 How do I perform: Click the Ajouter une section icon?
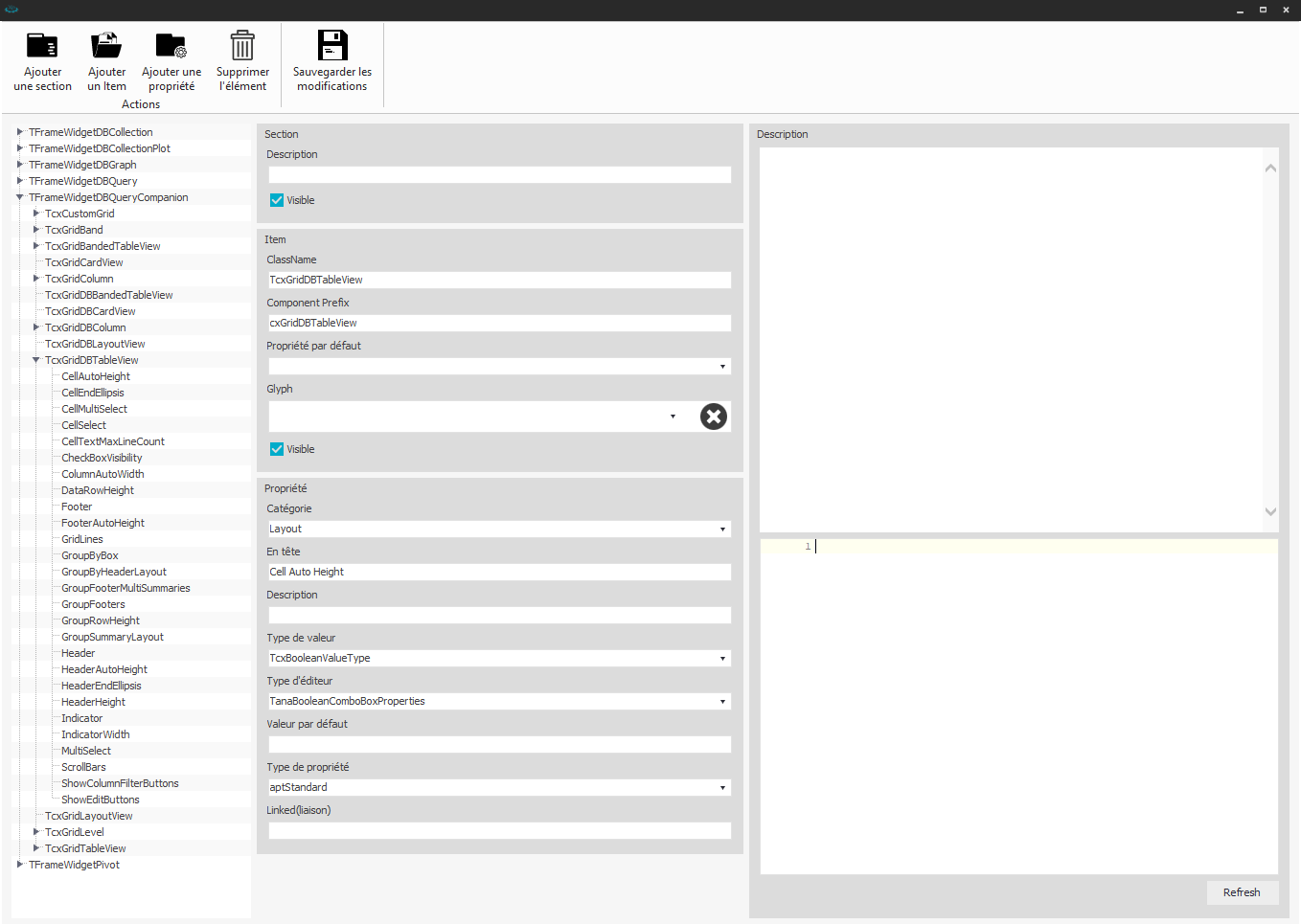pos(42,46)
